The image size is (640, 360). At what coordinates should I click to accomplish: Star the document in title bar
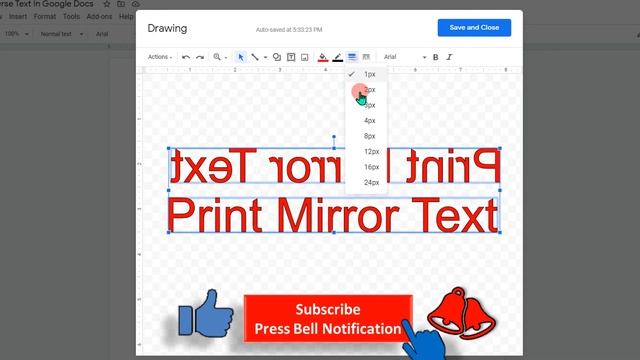click(x=107, y=4)
